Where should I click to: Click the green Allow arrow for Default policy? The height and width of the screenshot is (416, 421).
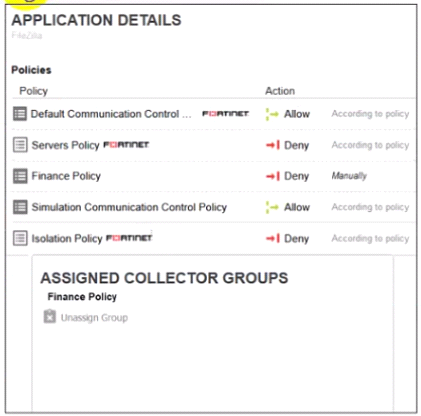272,114
